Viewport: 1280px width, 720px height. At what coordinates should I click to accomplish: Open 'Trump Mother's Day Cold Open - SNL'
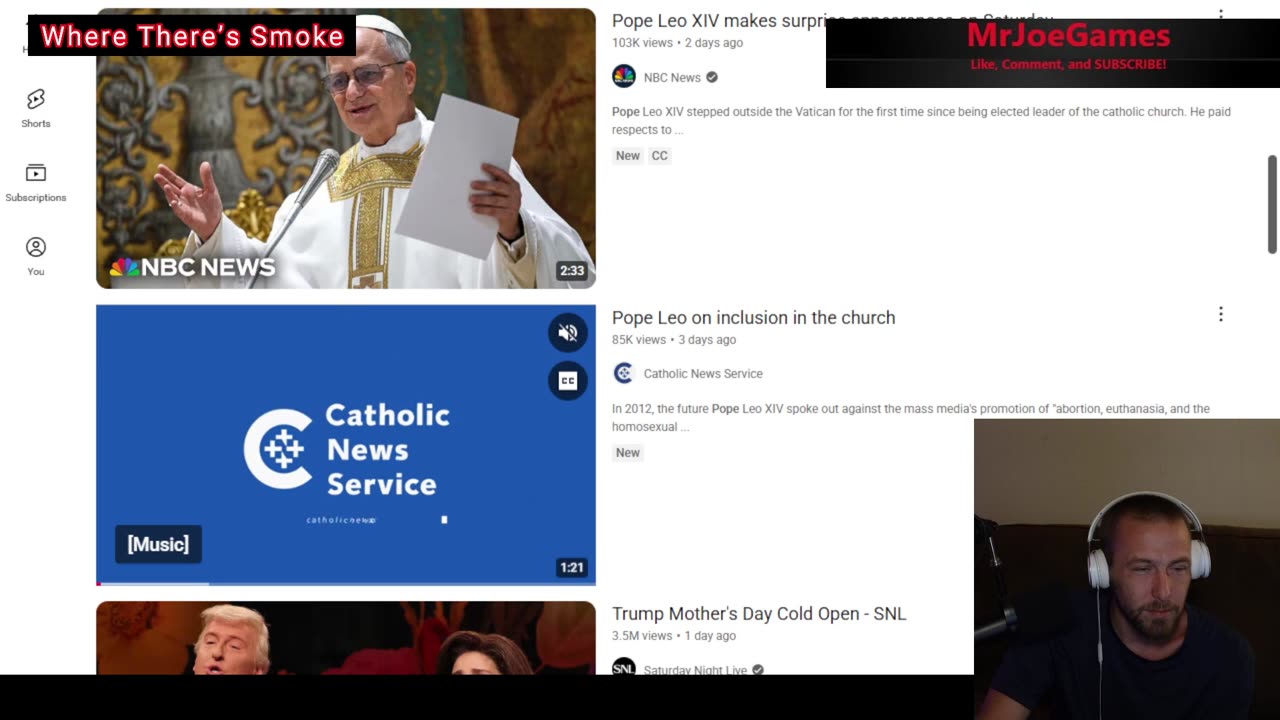coord(759,614)
